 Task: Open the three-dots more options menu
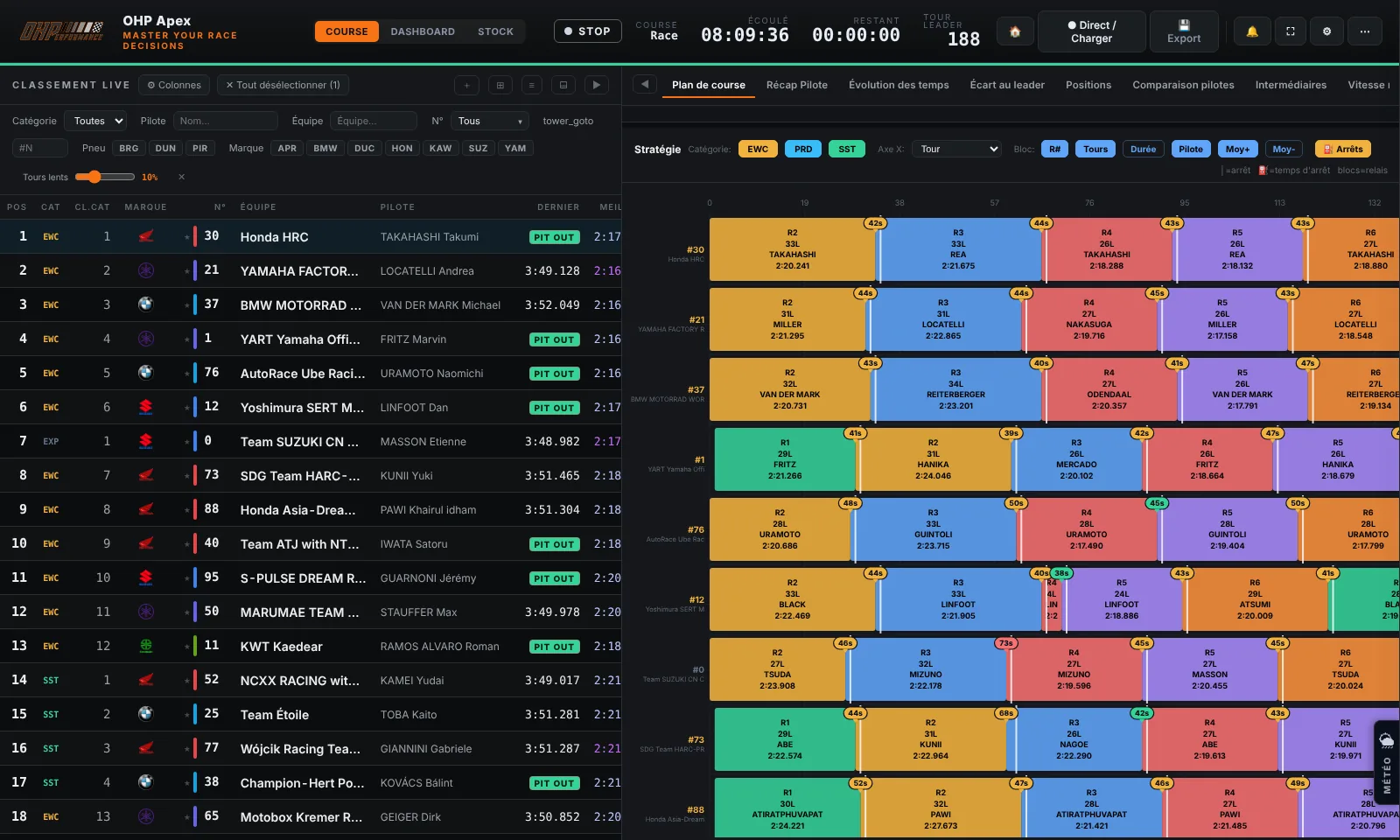1365,31
